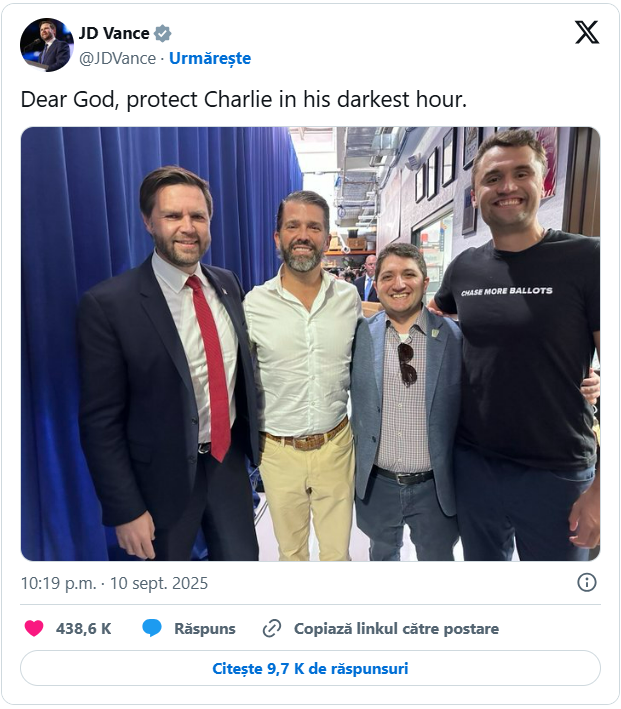This screenshot has width=621, height=709.
Task: Click the chain link copy icon
Action: point(272,629)
